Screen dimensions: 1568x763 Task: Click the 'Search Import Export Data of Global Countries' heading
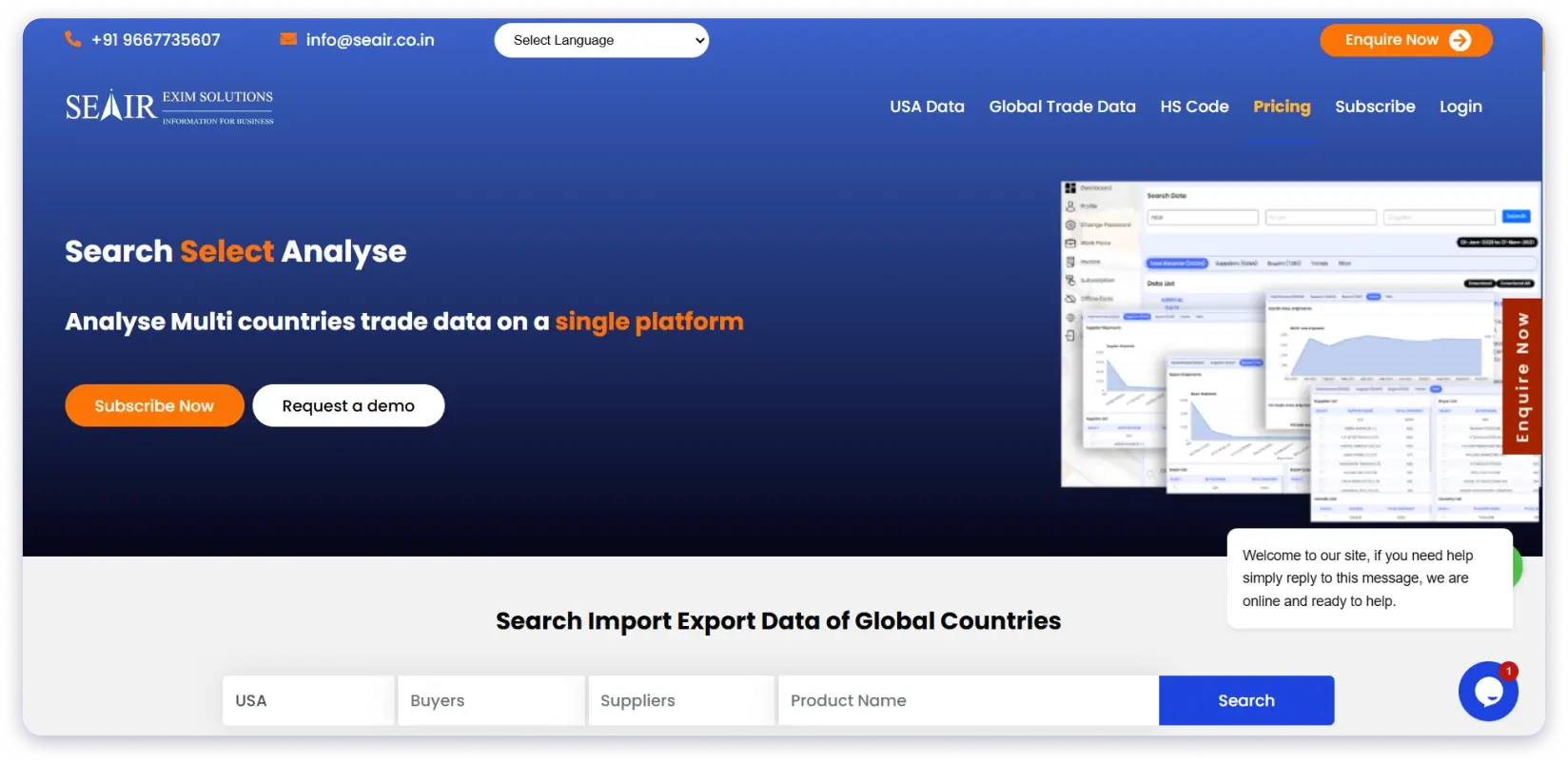[778, 620]
